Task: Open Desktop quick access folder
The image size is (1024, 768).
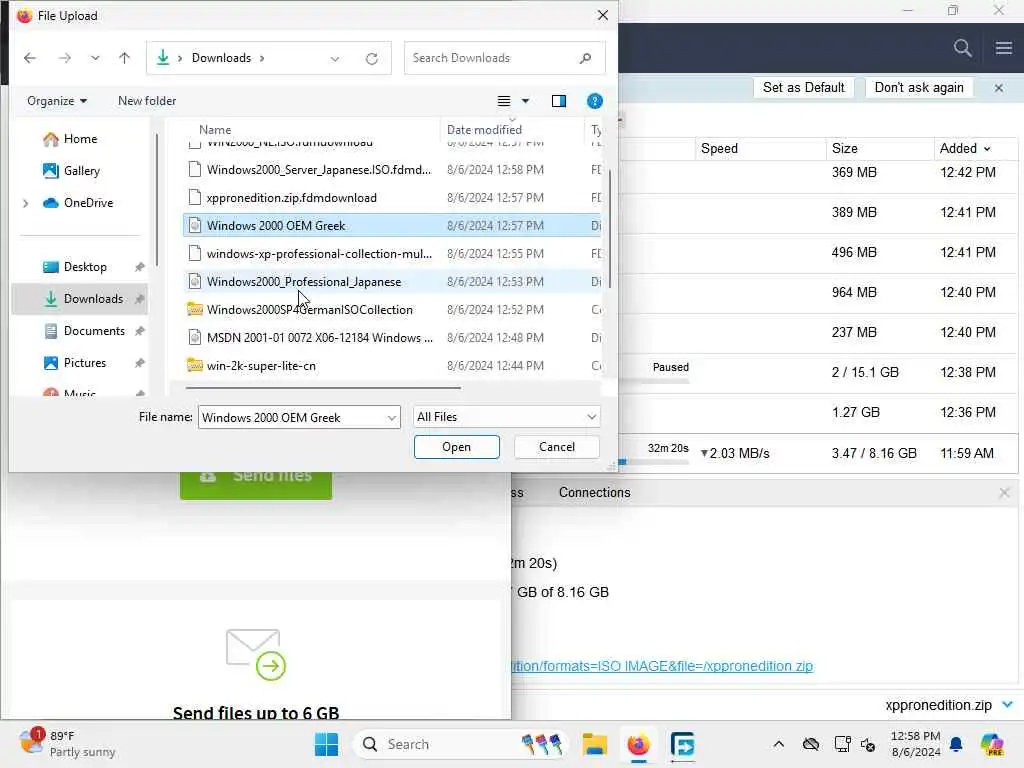Action: (x=85, y=267)
